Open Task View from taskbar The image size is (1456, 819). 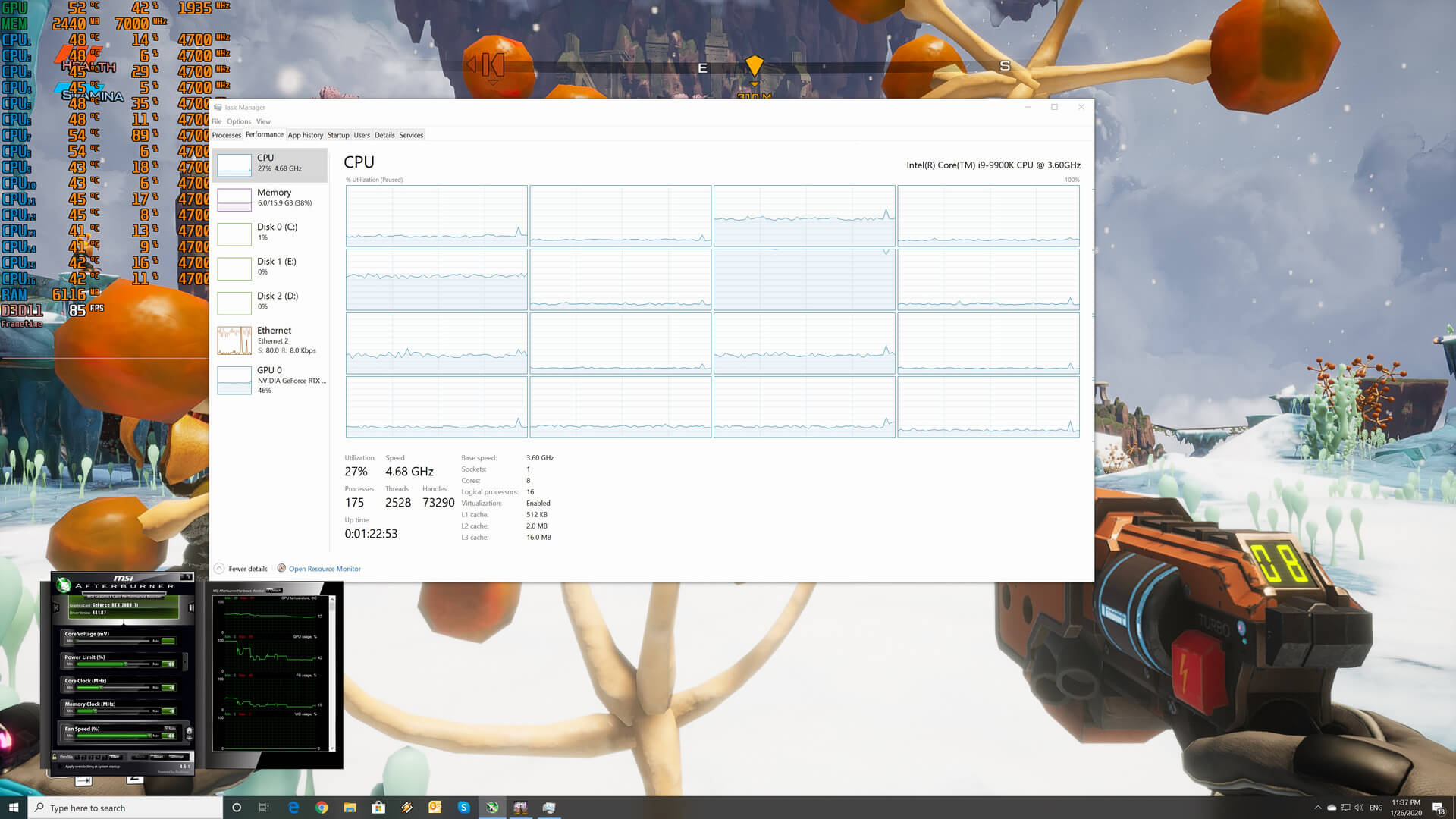(264, 808)
